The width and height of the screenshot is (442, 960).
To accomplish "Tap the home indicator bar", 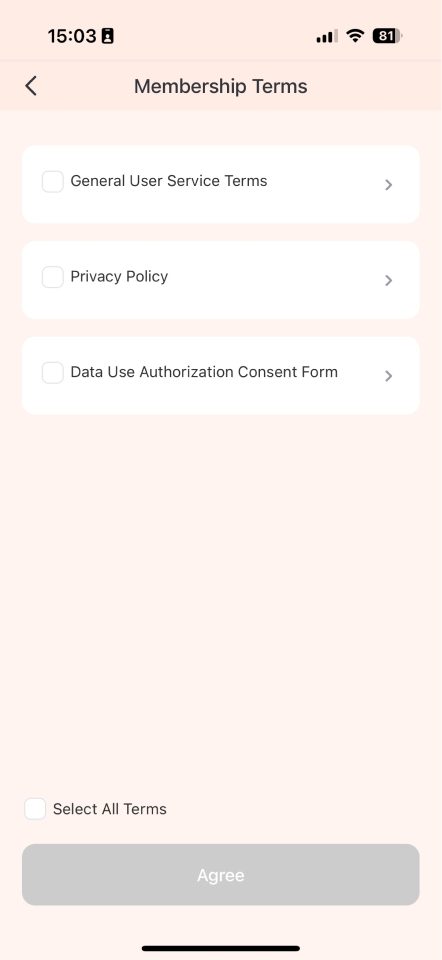I will 221,948.
